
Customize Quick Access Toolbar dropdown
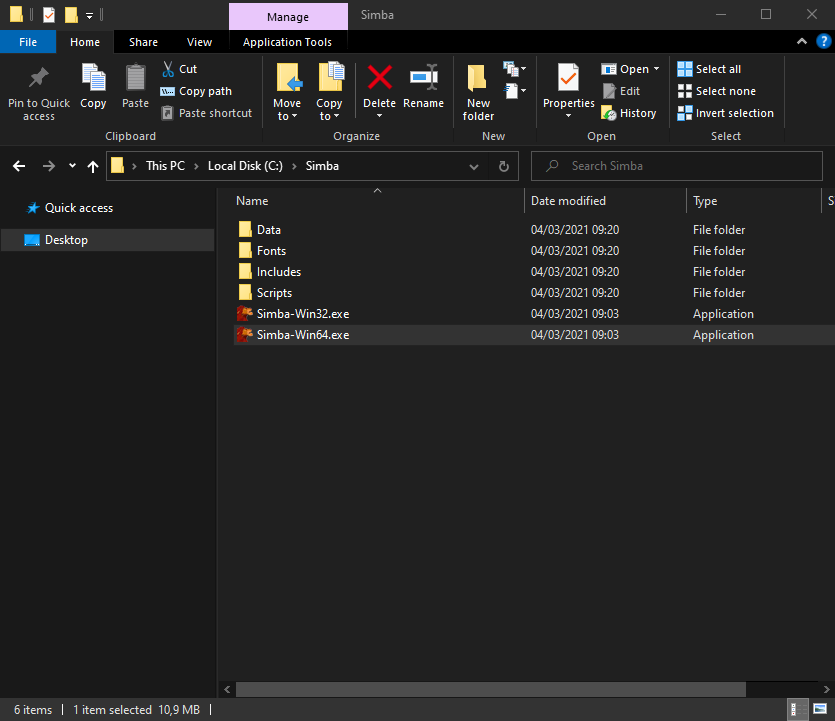89,15
